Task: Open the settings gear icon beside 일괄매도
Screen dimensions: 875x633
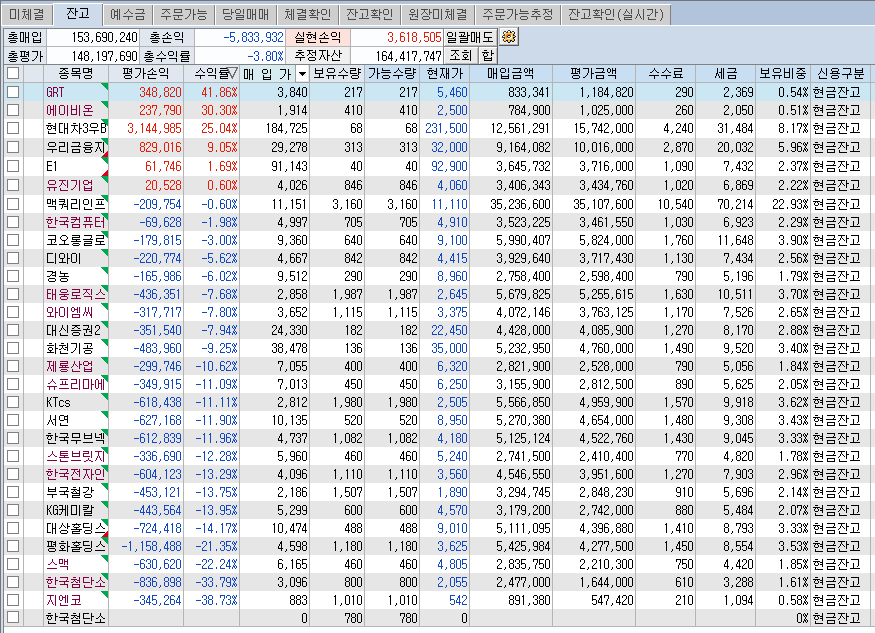Action: (508, 37)
